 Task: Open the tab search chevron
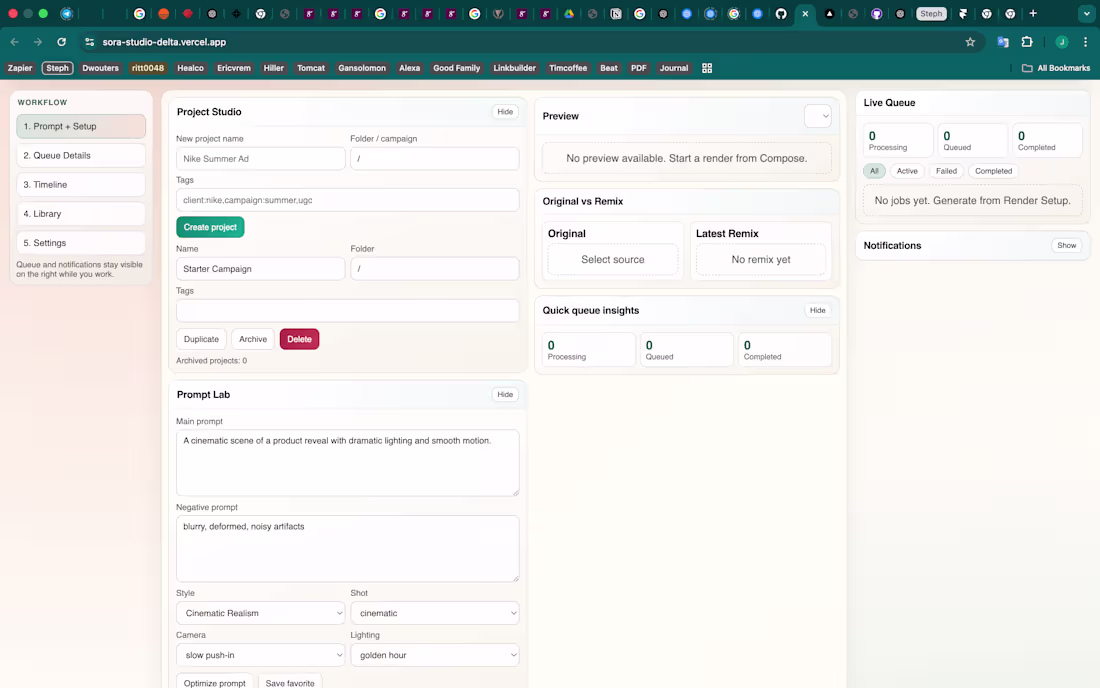tap(1087, 13)
